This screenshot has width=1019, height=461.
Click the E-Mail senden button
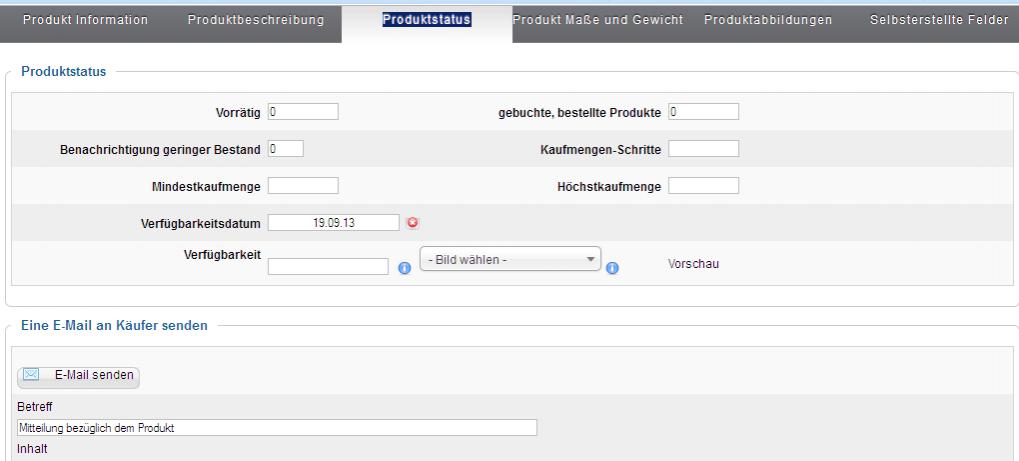[x=79, y=376]
